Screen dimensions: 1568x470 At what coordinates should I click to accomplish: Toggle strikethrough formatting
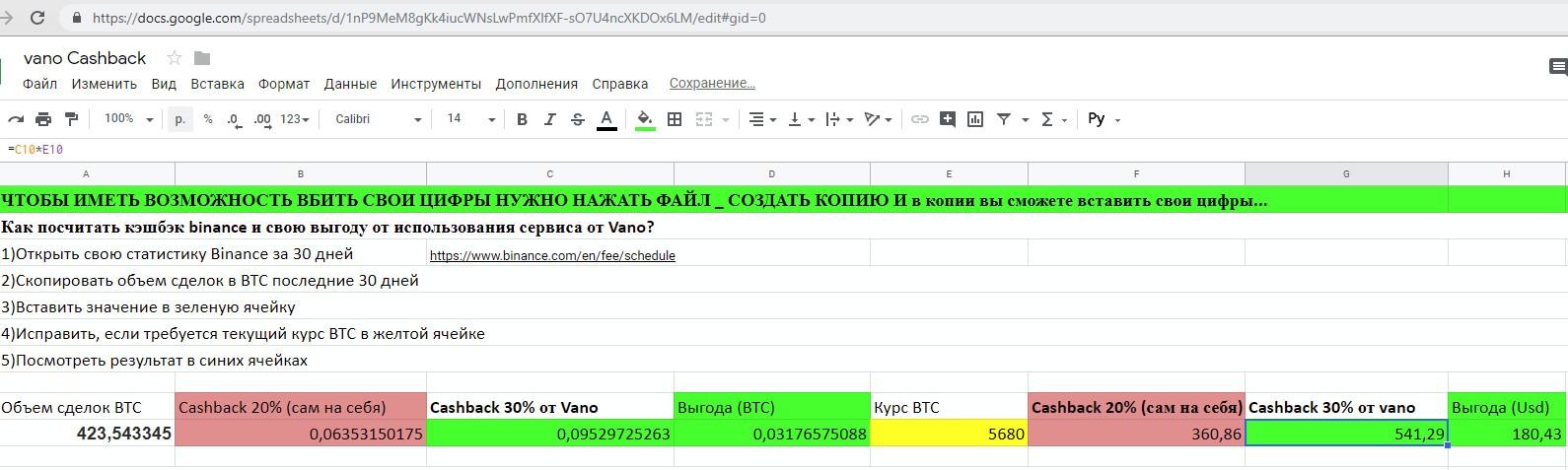coord(578,119)
